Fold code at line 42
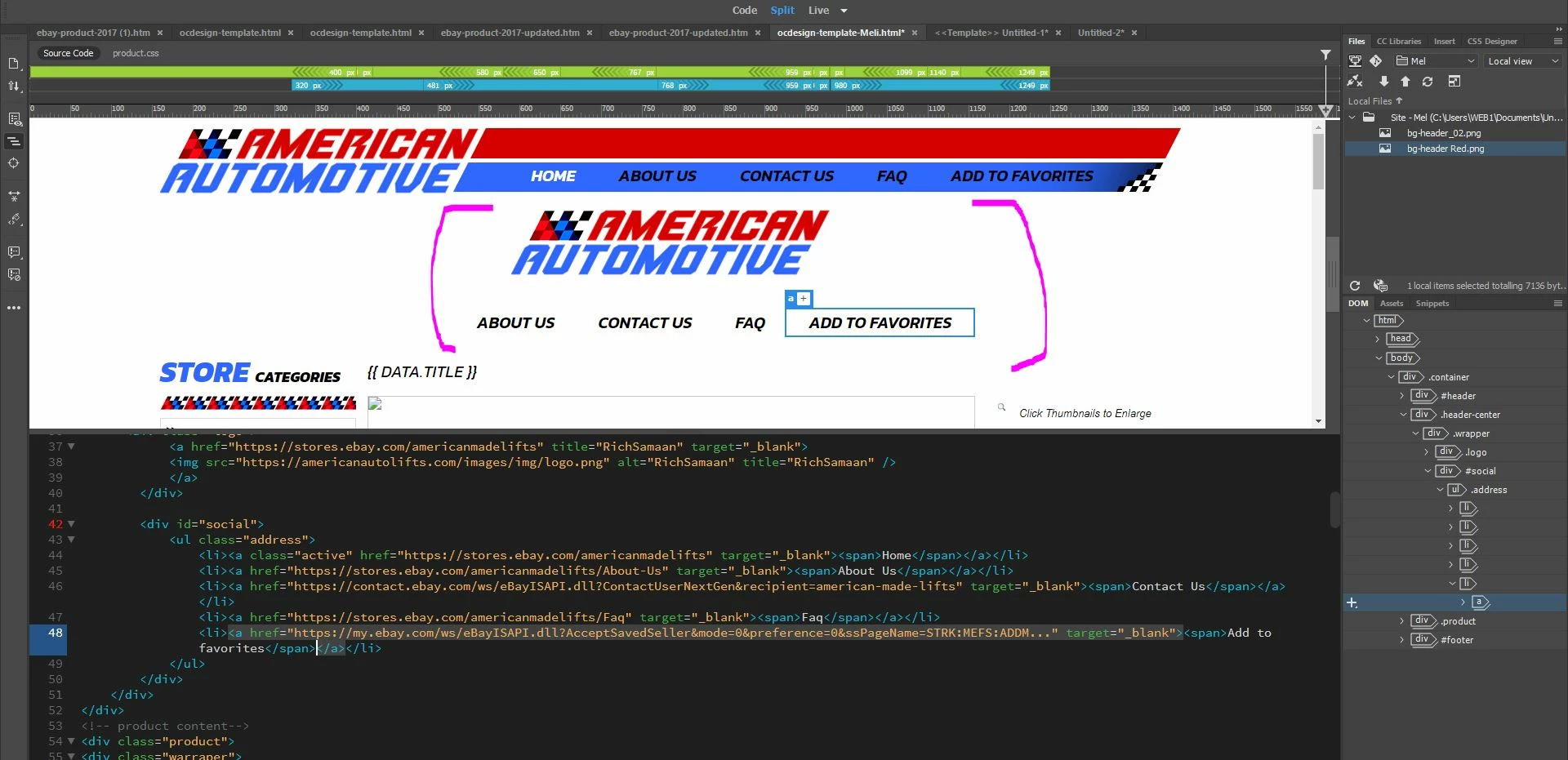 71,524
